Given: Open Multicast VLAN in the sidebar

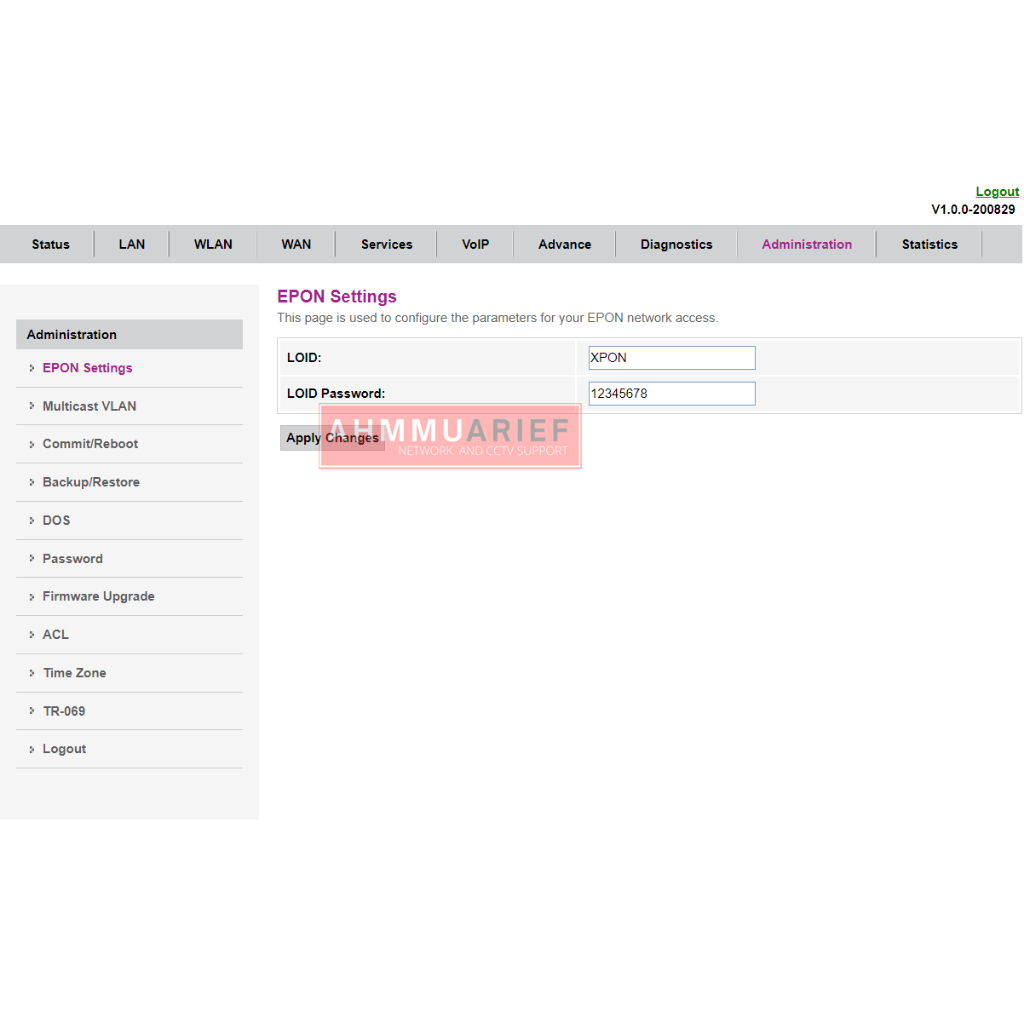Looking at the screenshot, I should (x=89, y=406).
